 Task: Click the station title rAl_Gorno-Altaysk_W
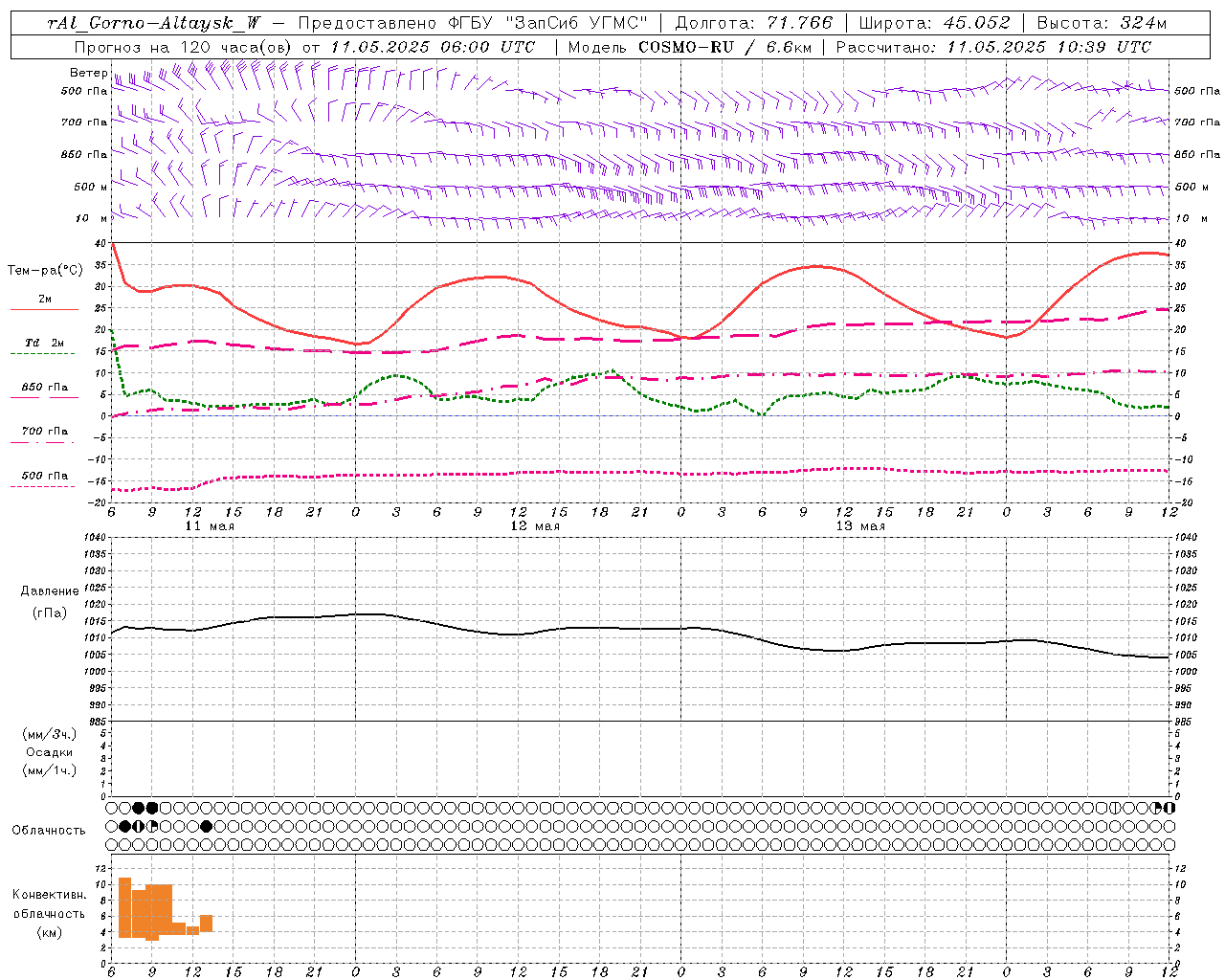pos(155,23)
